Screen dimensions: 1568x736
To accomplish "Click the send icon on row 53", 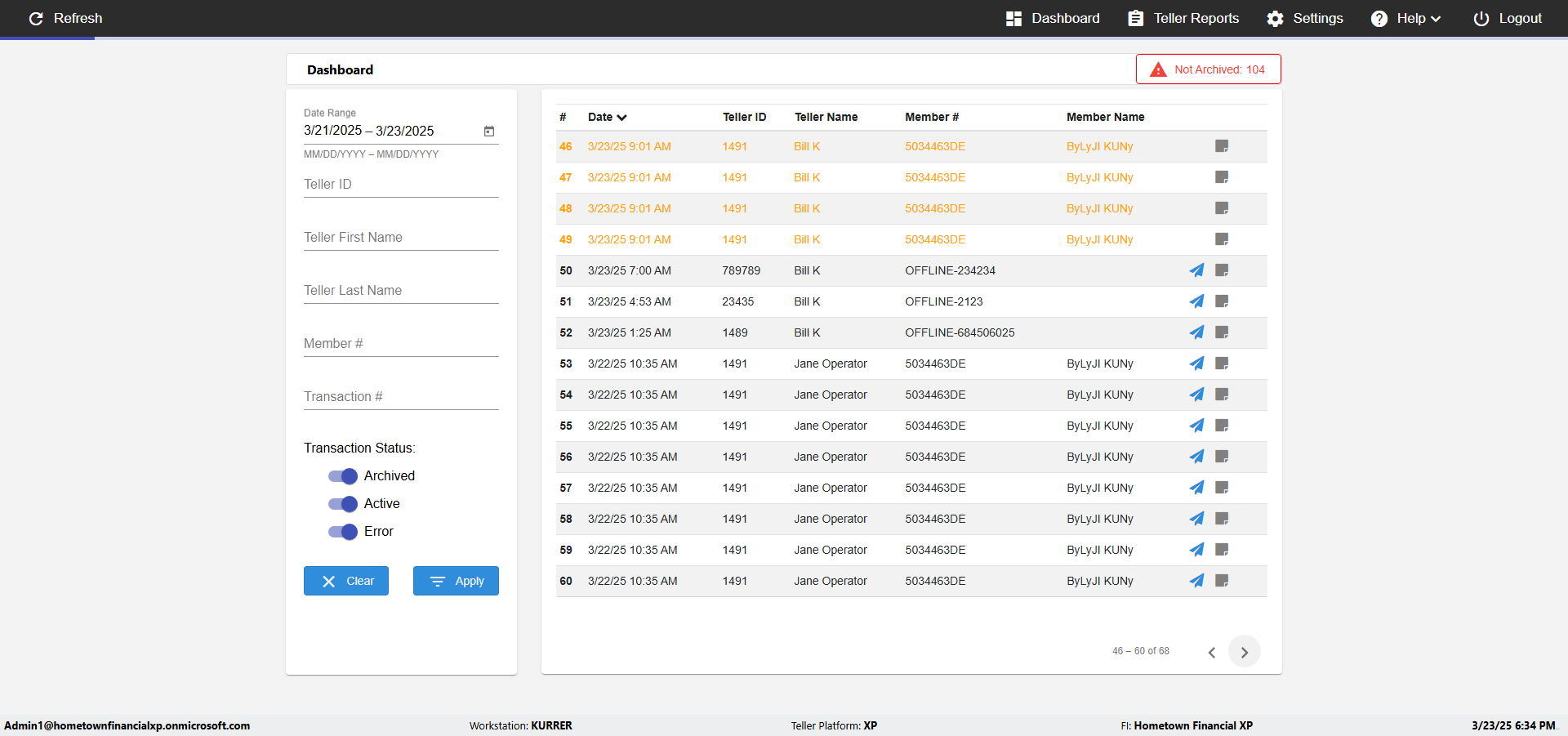I will [x=1196, y=364].
